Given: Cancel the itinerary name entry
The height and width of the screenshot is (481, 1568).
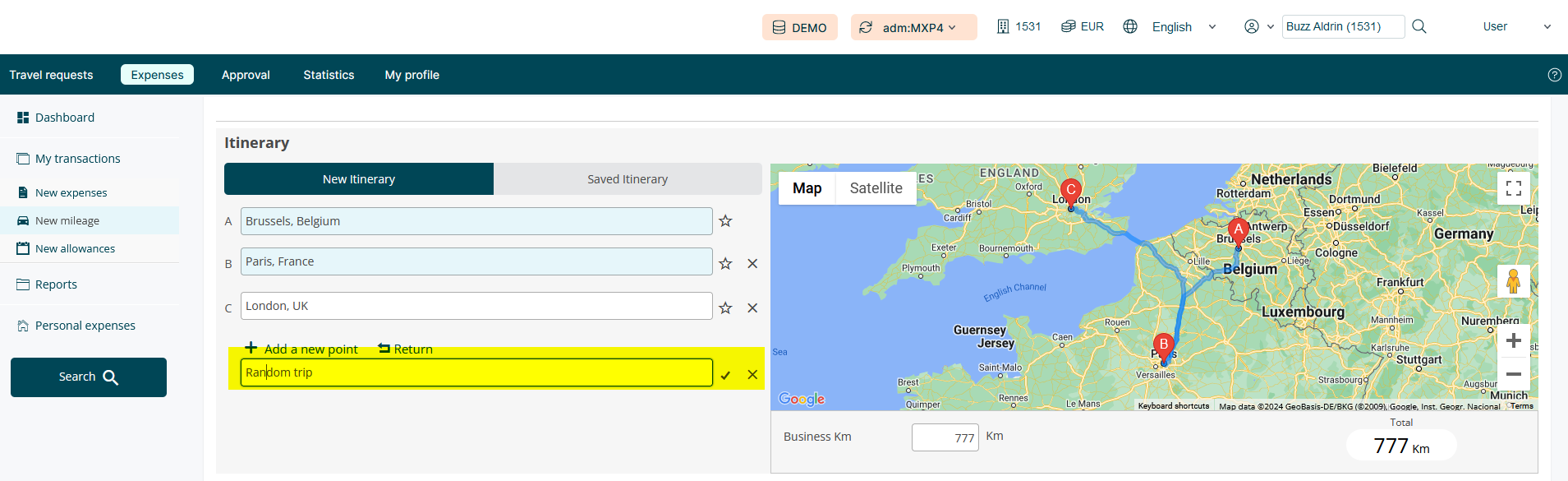Looking at the screenshot, I should [x=752, y=375].
